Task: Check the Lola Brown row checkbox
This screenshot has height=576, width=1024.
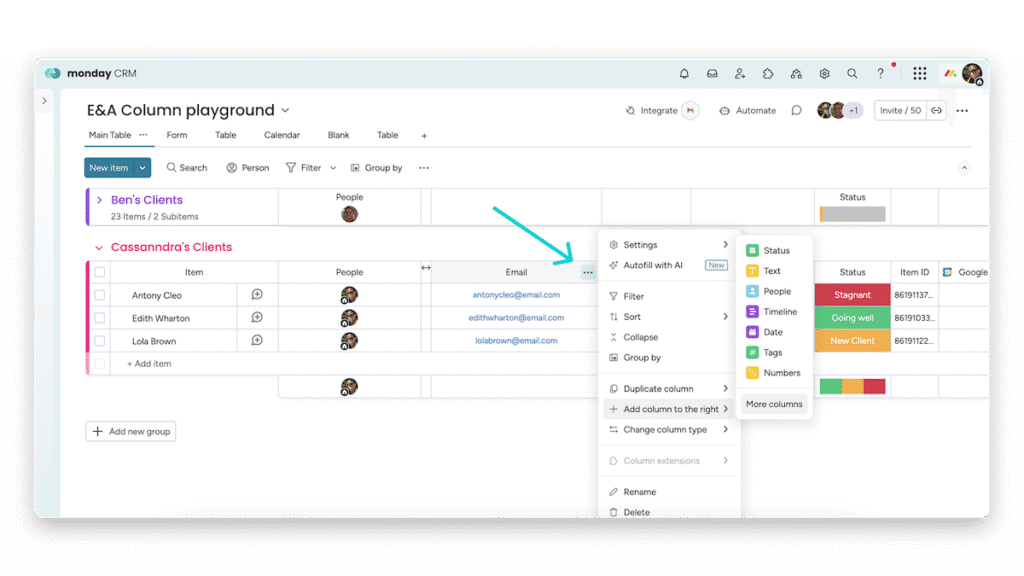Action: [x=99, y=341]
